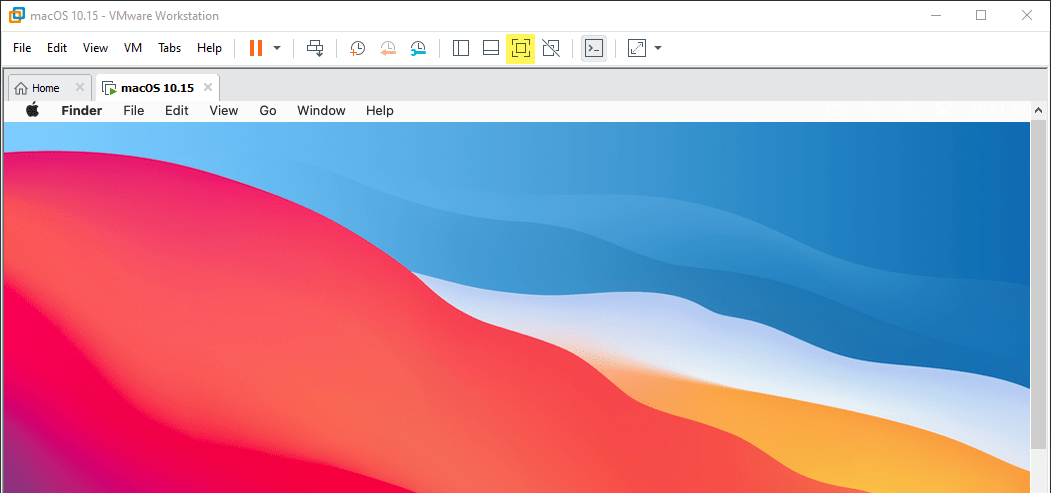This screenshot has height=493, width=1051.
Task: Open the Tabs menu
Action: click(x=170, y=48)
